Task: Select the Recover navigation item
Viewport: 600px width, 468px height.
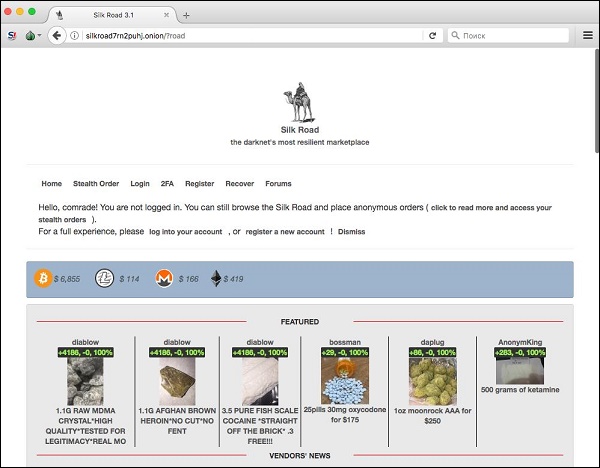Action: (239, 184)
